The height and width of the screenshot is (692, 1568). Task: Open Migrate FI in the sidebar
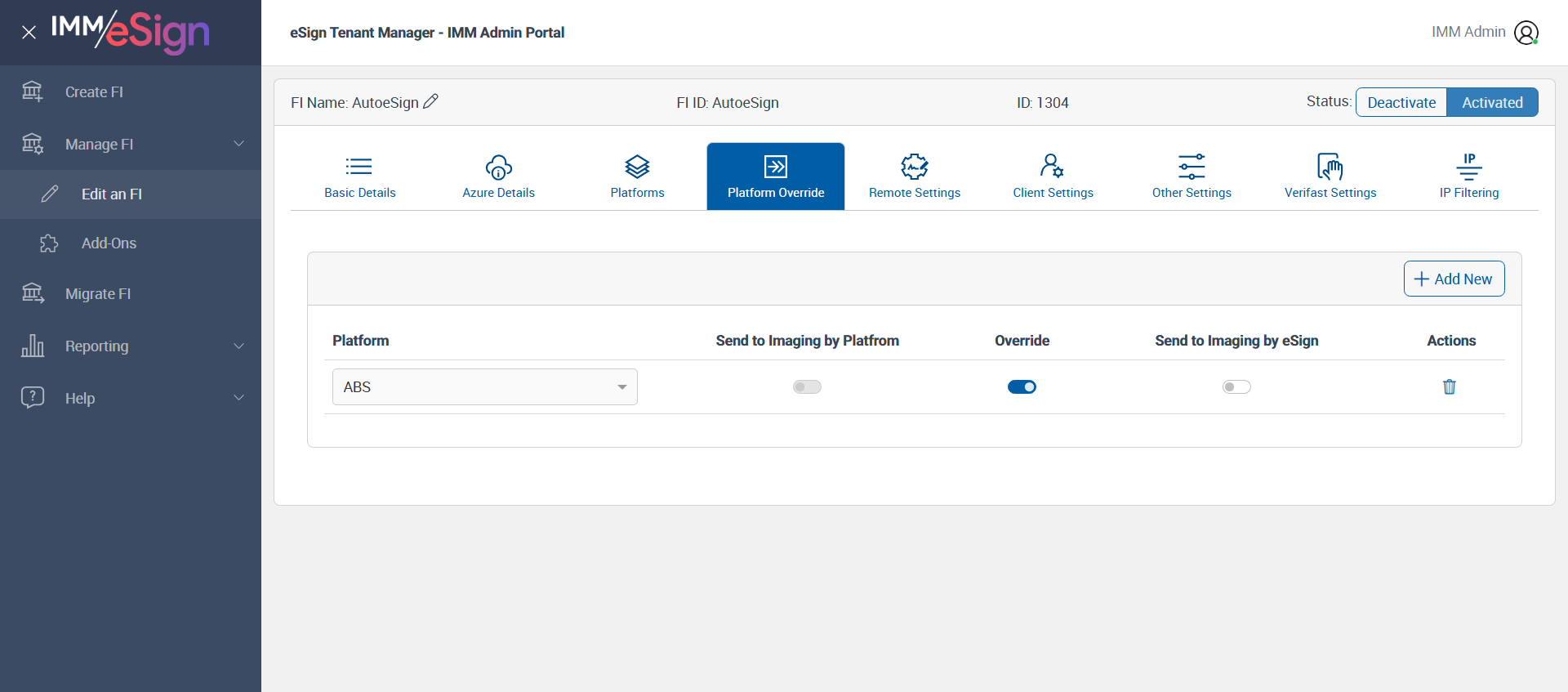tap(131, 293)
